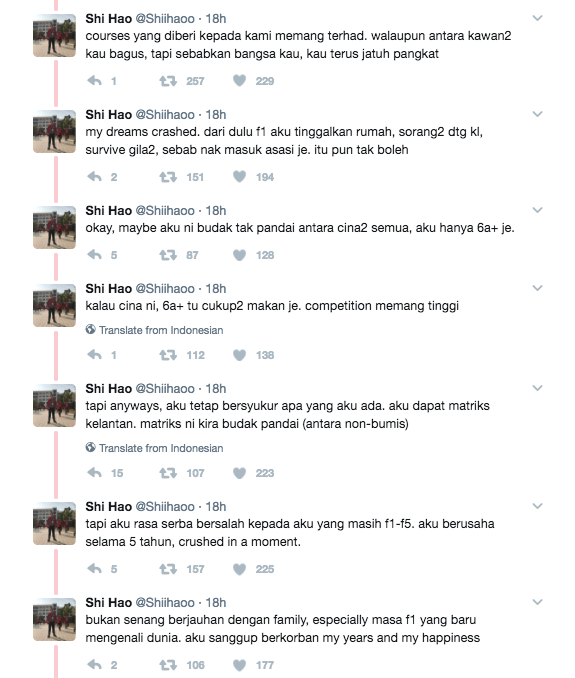Open the @Shiihaoo handle on 'bukan senang' tweet

165,602
